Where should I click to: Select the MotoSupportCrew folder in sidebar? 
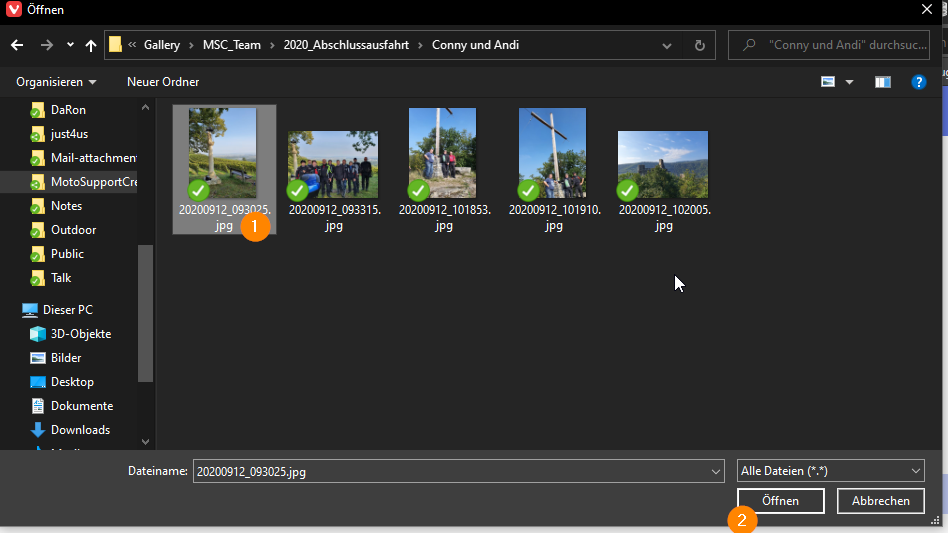[x=83, y=182]
